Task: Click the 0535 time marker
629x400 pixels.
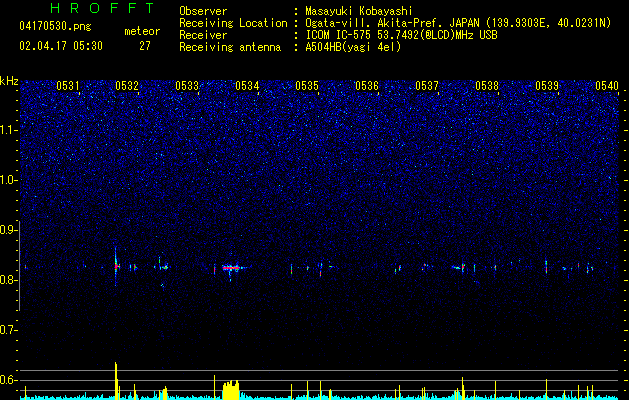Action: tap(307, 85)
